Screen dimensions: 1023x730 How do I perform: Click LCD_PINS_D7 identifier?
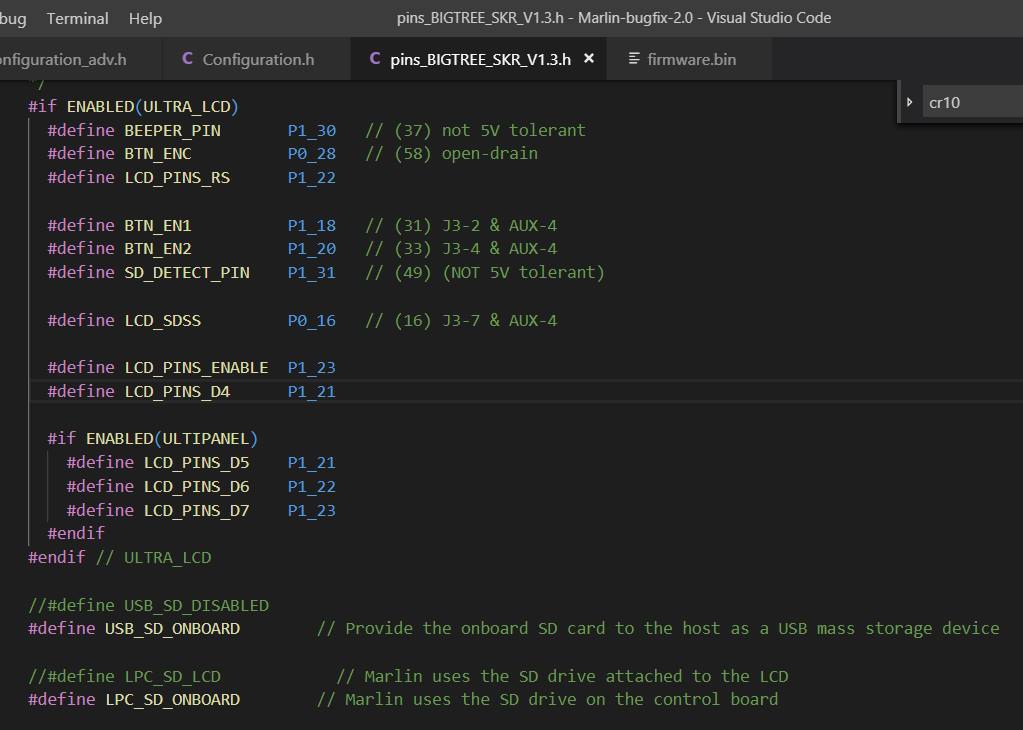click(196, 510)
